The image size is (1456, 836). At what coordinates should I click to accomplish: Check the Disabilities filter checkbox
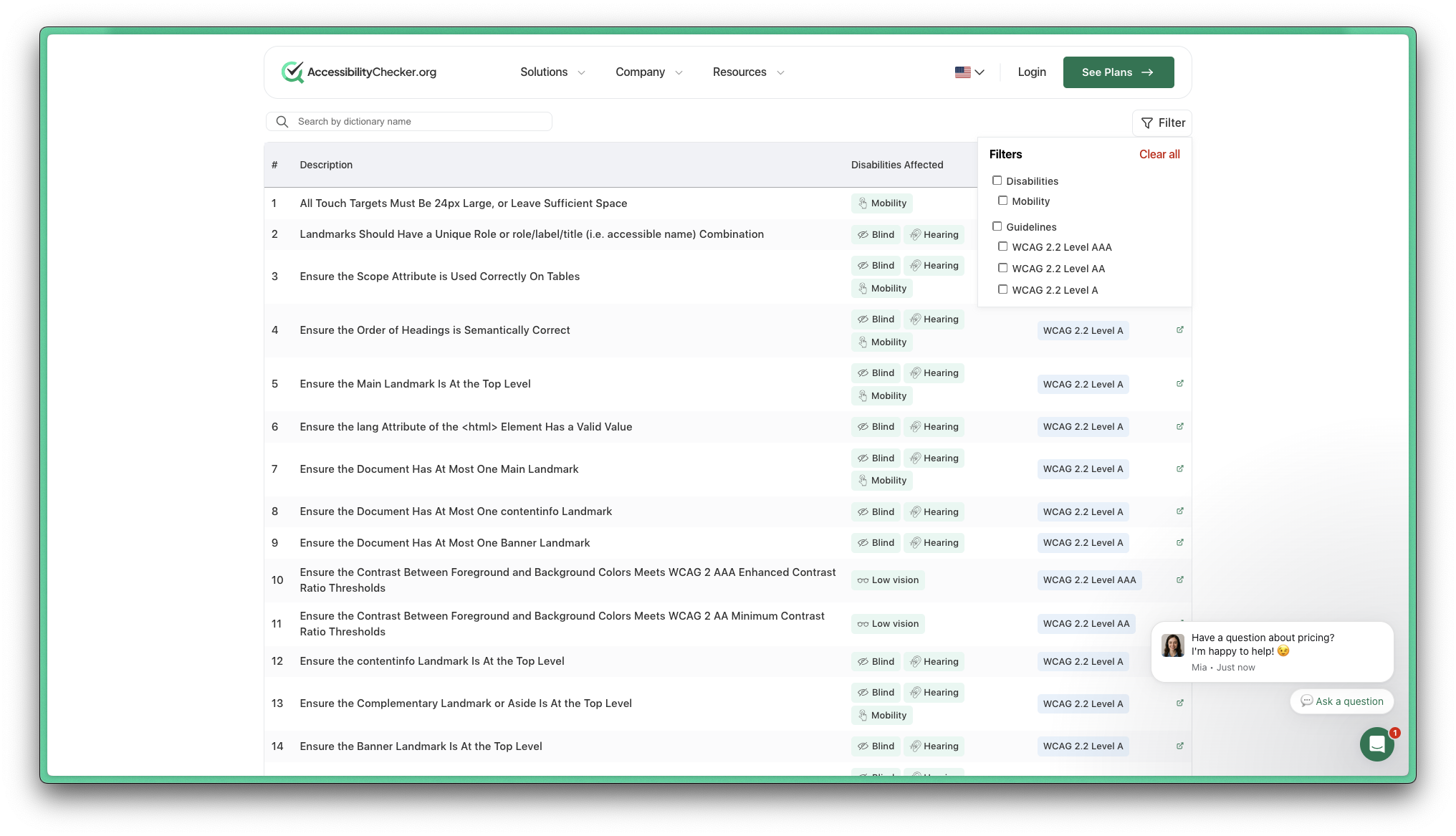(997, 181)
